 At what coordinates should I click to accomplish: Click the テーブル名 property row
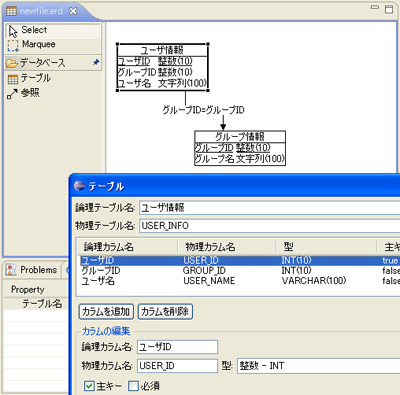(x=36, y=304)
